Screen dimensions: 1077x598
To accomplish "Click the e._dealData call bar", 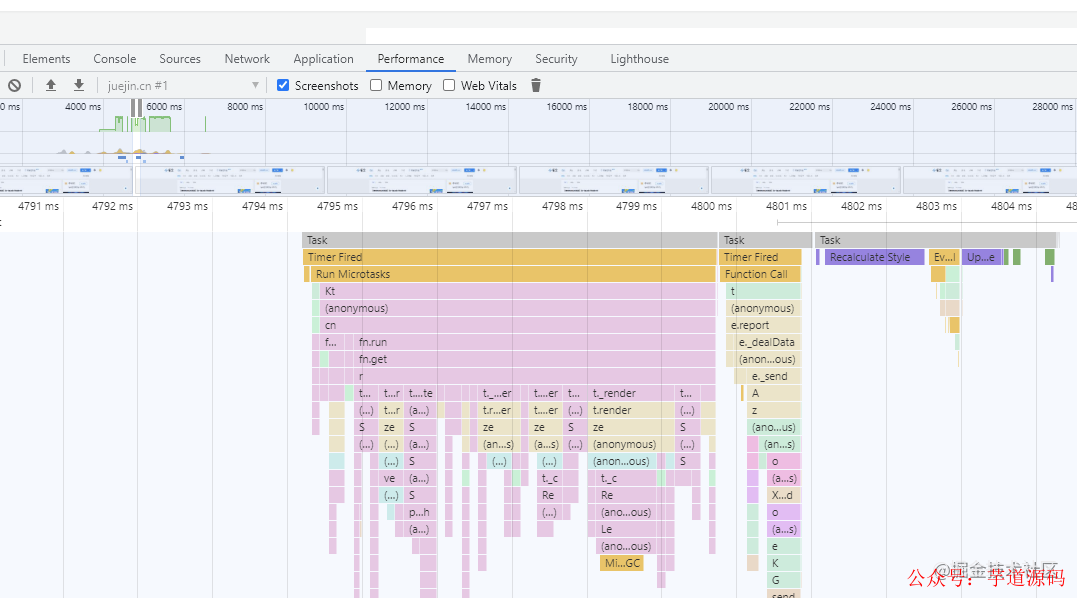I will tap(767, 342).
